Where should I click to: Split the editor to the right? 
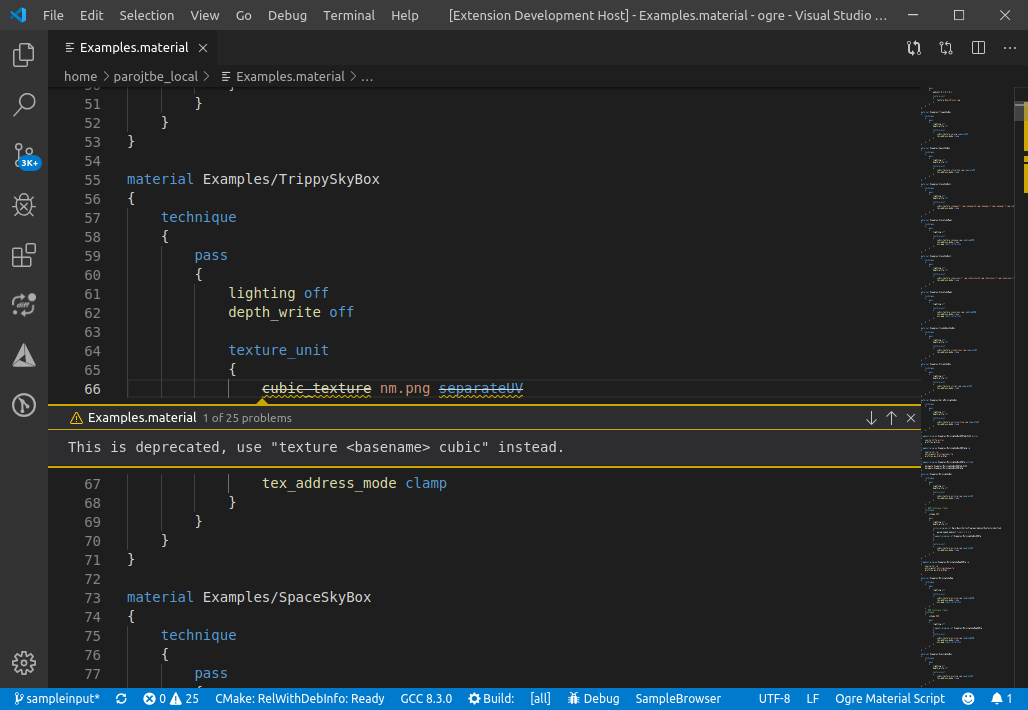coord(978,48)
